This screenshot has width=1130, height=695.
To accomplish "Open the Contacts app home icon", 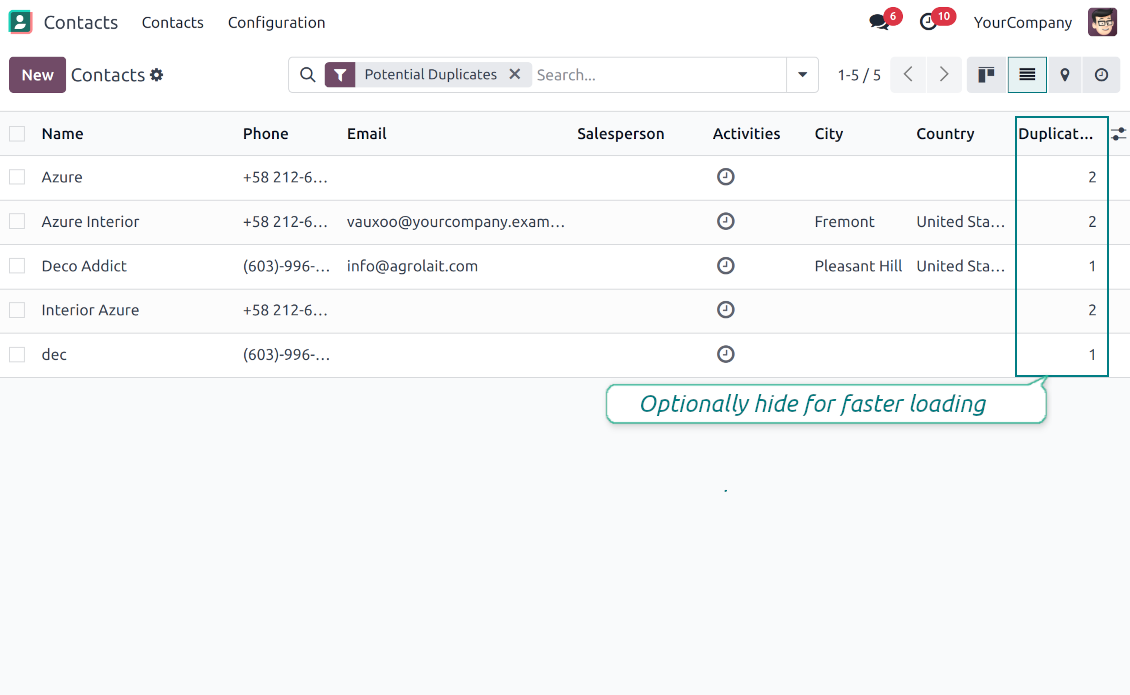I will pos(20,22).
